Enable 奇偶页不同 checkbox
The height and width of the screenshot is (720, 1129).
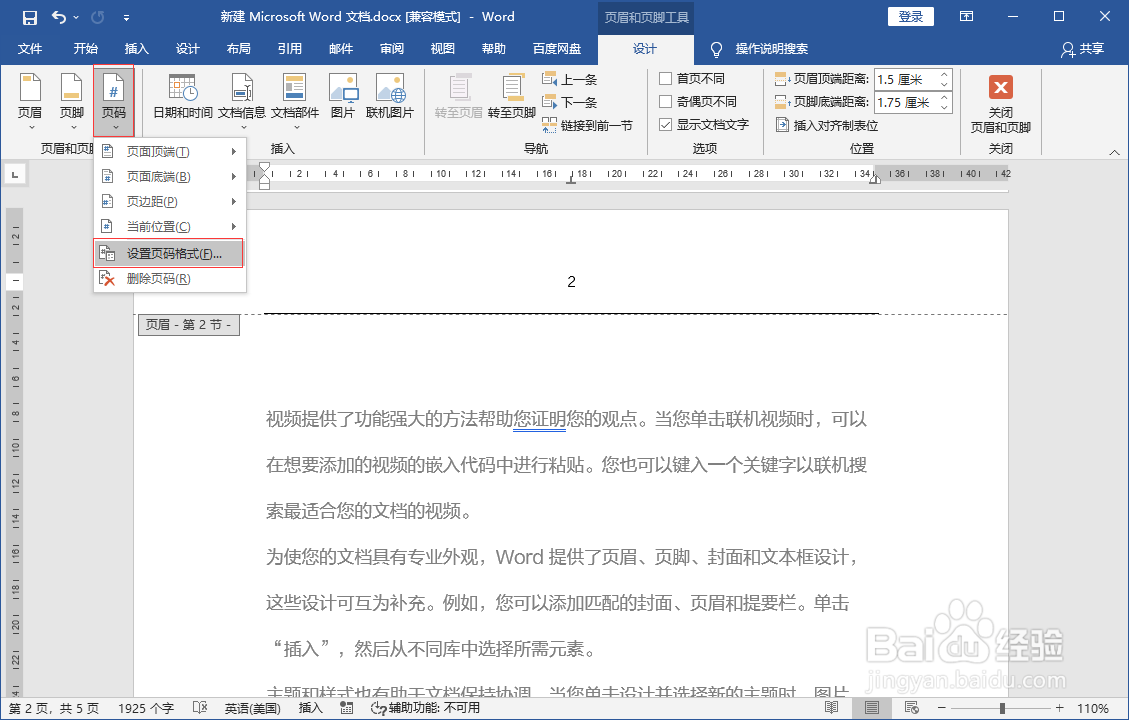(666, 102)
